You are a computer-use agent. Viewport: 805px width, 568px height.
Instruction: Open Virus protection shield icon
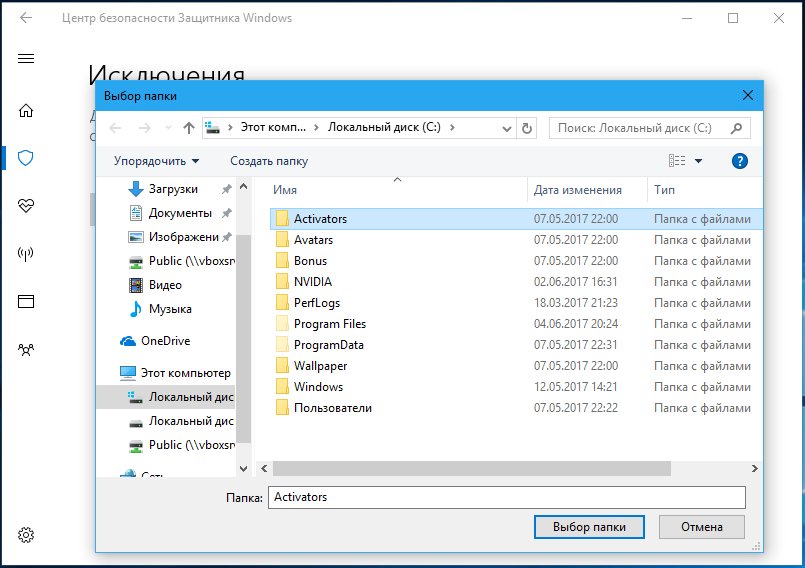[26, 158]
